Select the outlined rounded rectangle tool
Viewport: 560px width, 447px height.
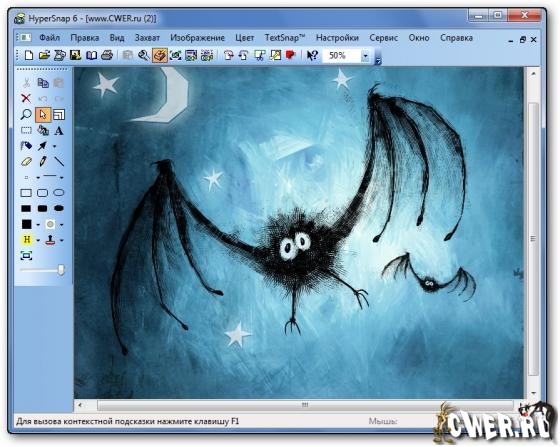pos(42,193)
